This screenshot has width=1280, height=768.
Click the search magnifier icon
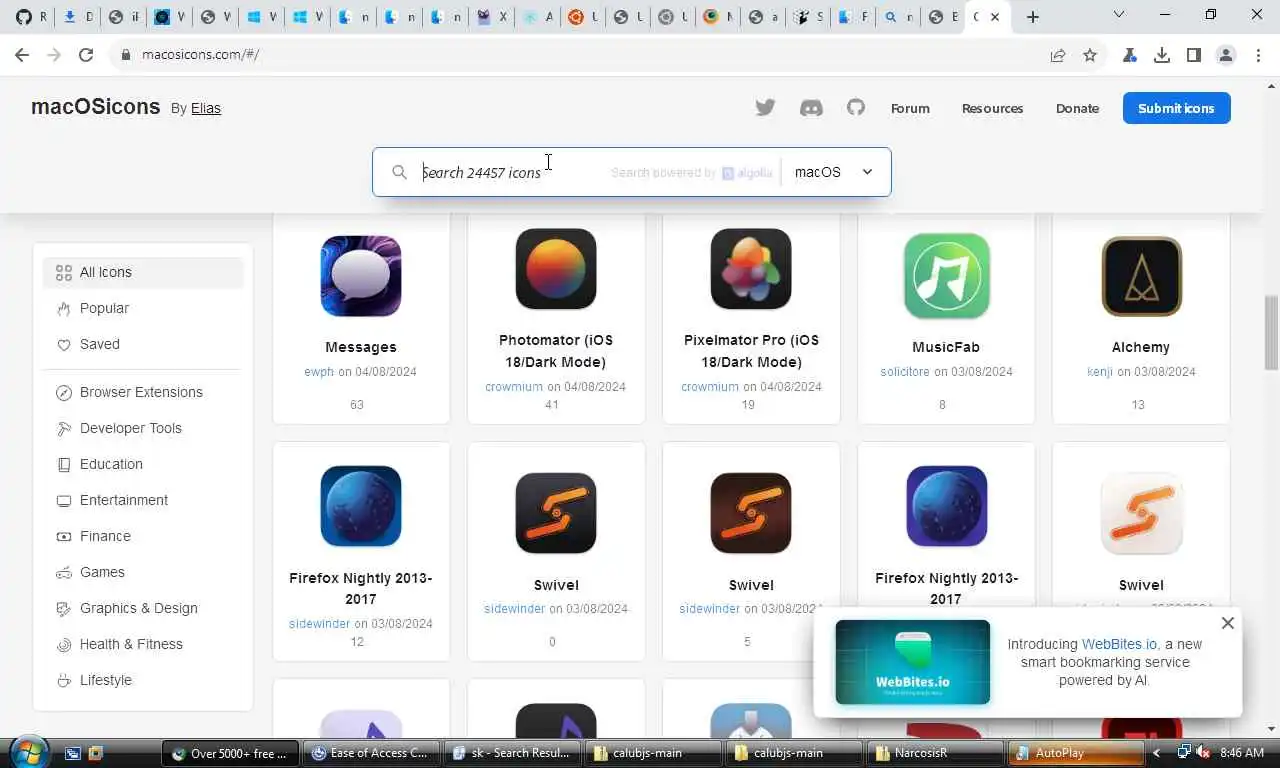pyautogui.click(x=399, y=172)
